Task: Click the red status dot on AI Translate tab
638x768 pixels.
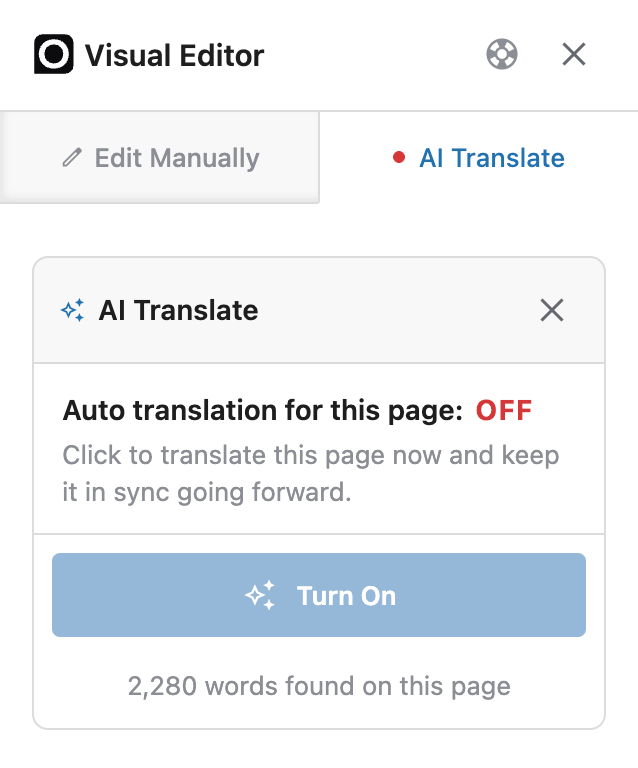Action: tap(399, 157)
